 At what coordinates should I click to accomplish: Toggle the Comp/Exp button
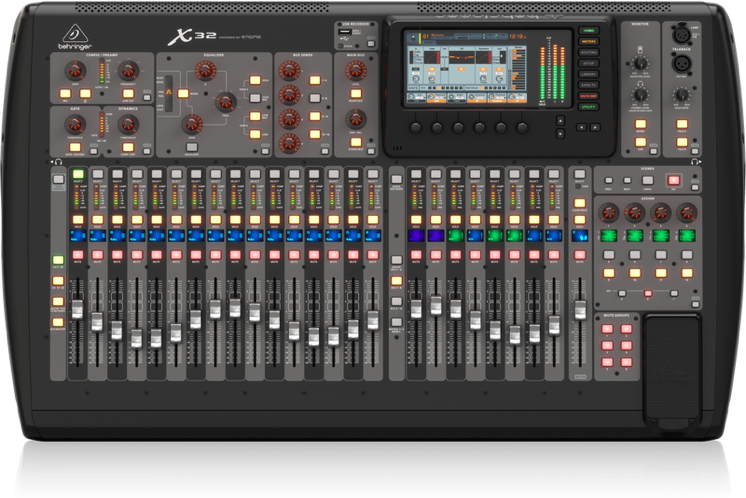(128, 147)
